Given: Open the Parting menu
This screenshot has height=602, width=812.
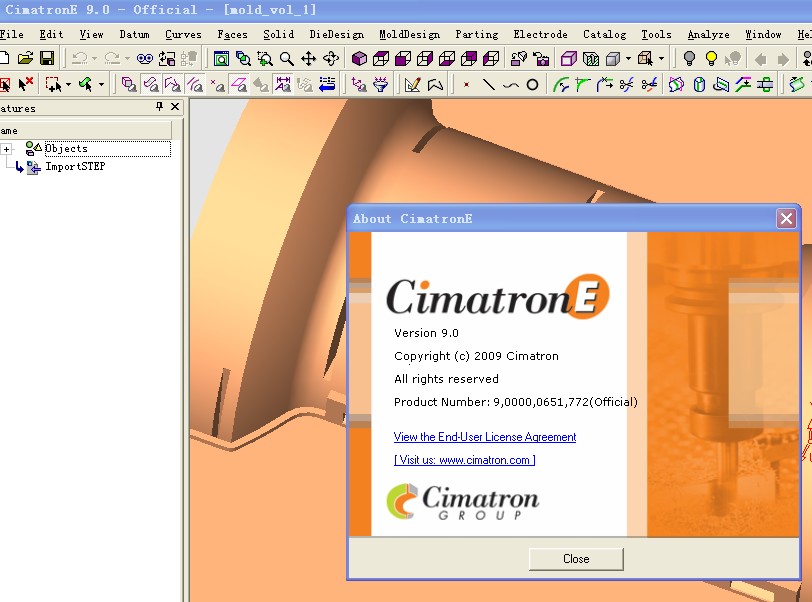Looking at the screenshot, I should coord(477,35).
